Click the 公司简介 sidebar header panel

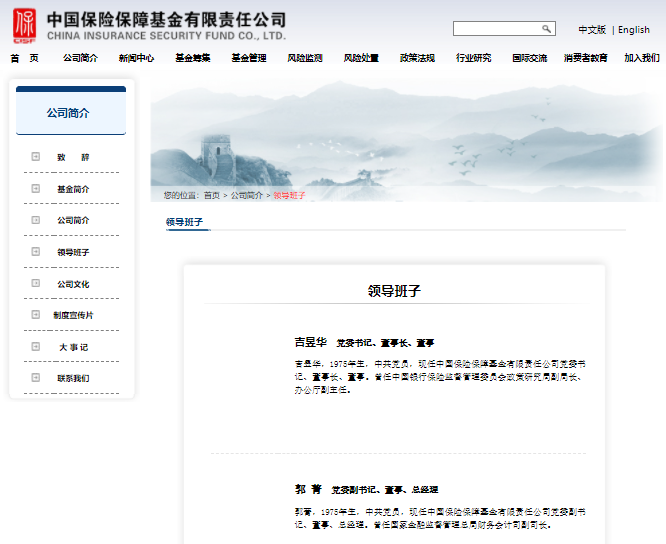(71, 110)
